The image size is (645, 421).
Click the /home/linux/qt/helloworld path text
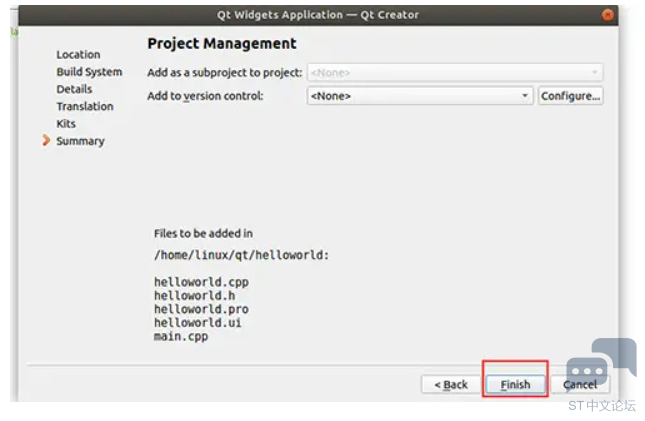click(x=241, y=255)
